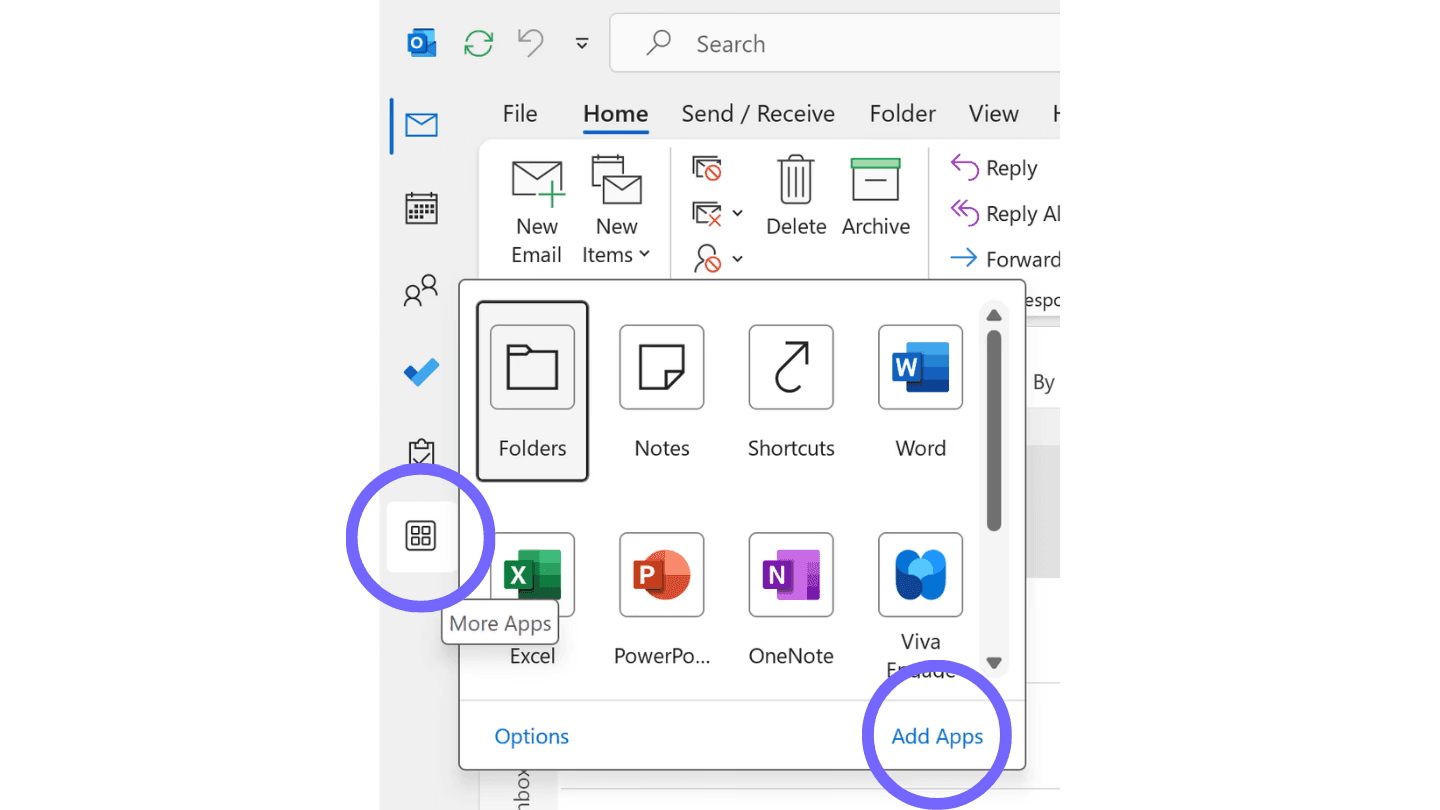The image size is (1440, 810).
Task: Open the Notes app tile
Action: (662, 391)
